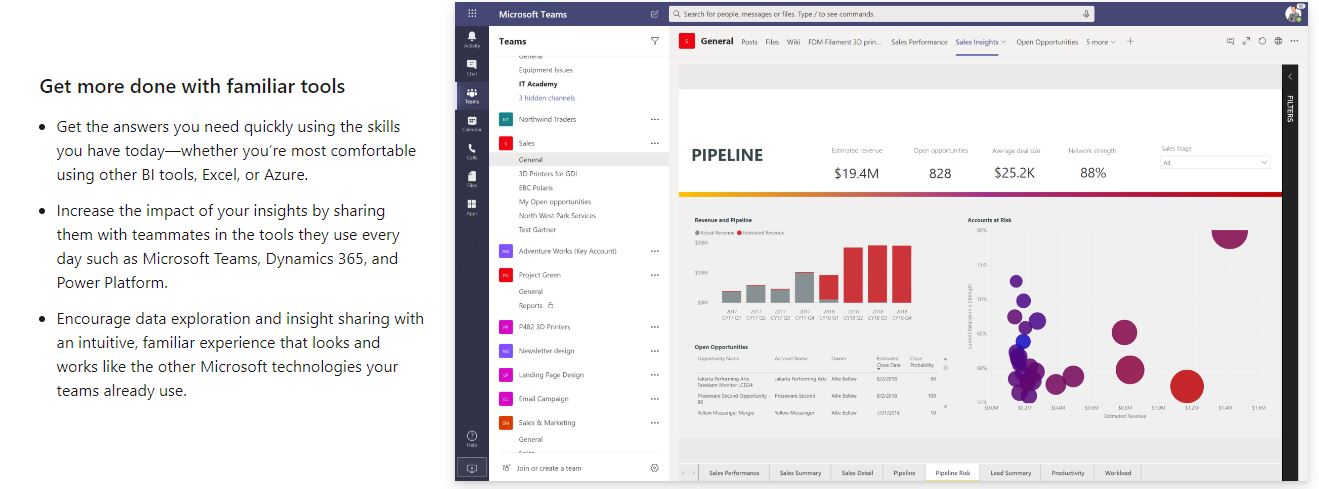
Task: Click the Northwind Traders team avatar
Action: click(506, 119)
